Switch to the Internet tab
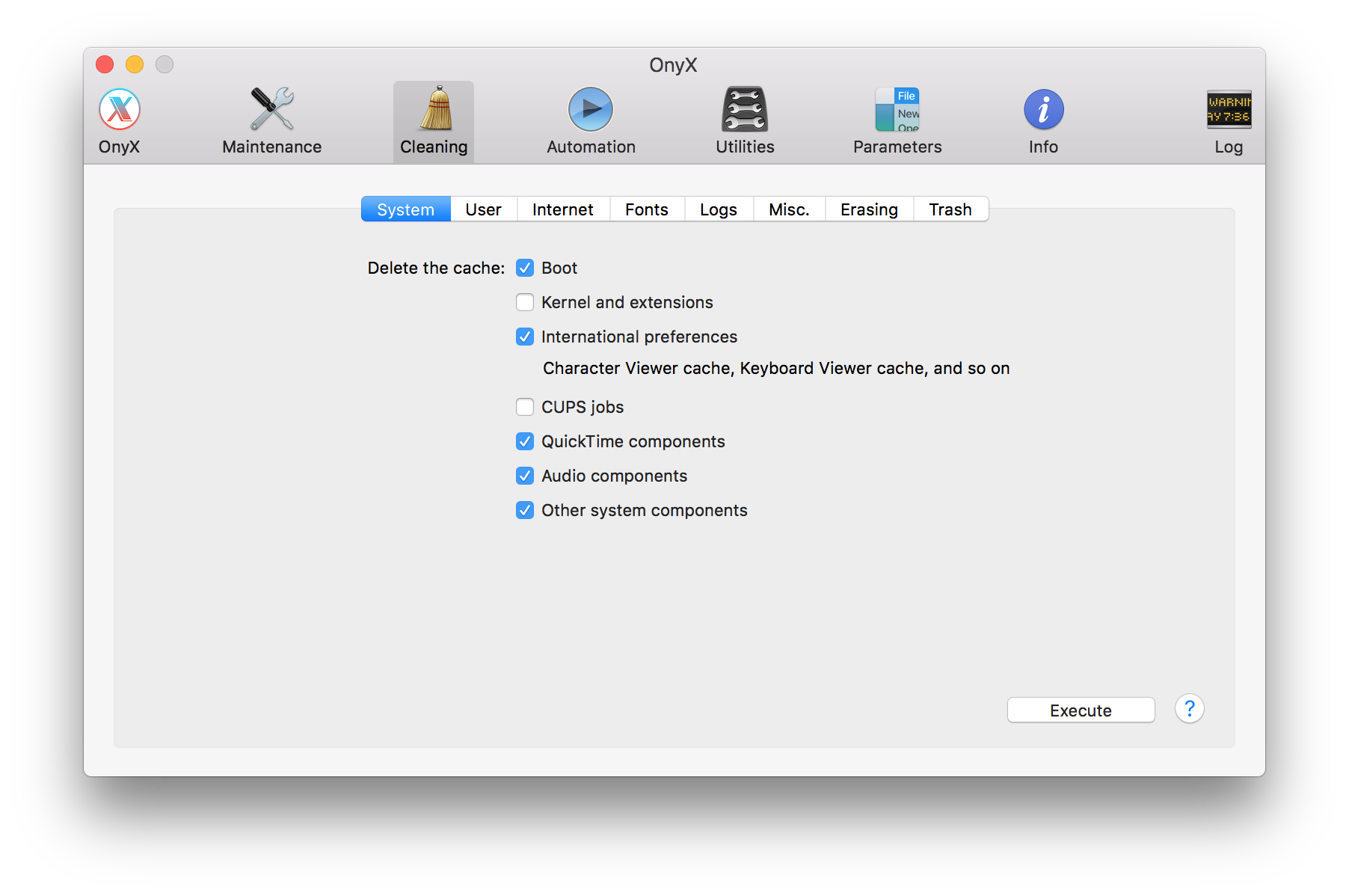 [563, 209]
